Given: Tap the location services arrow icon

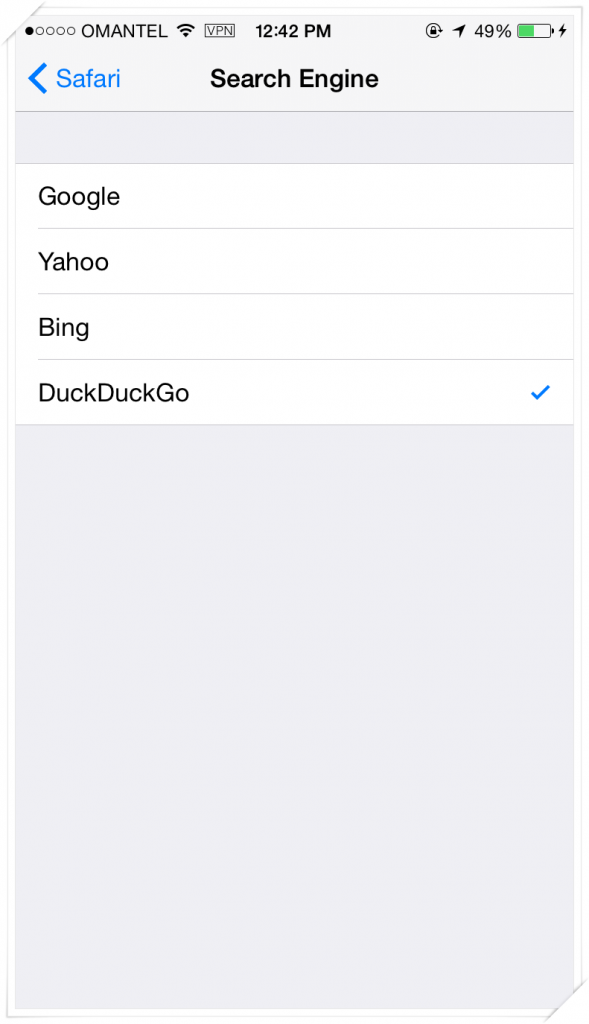Looking at the screenshot, I should point(460,30).
